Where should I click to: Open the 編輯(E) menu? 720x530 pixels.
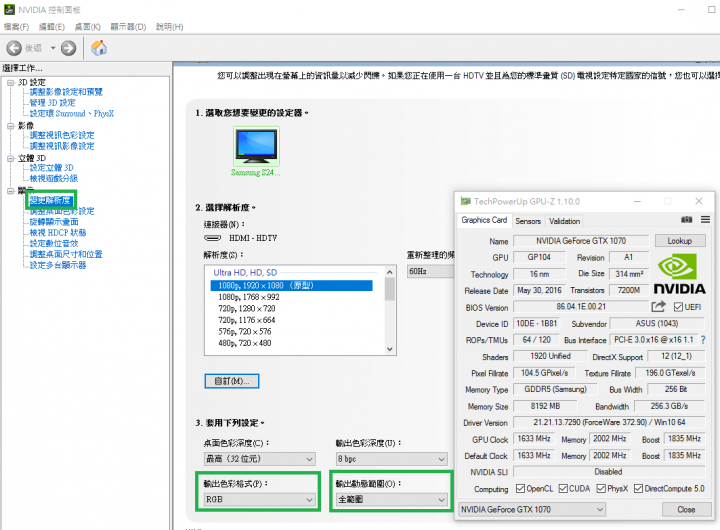click(52, 27)
